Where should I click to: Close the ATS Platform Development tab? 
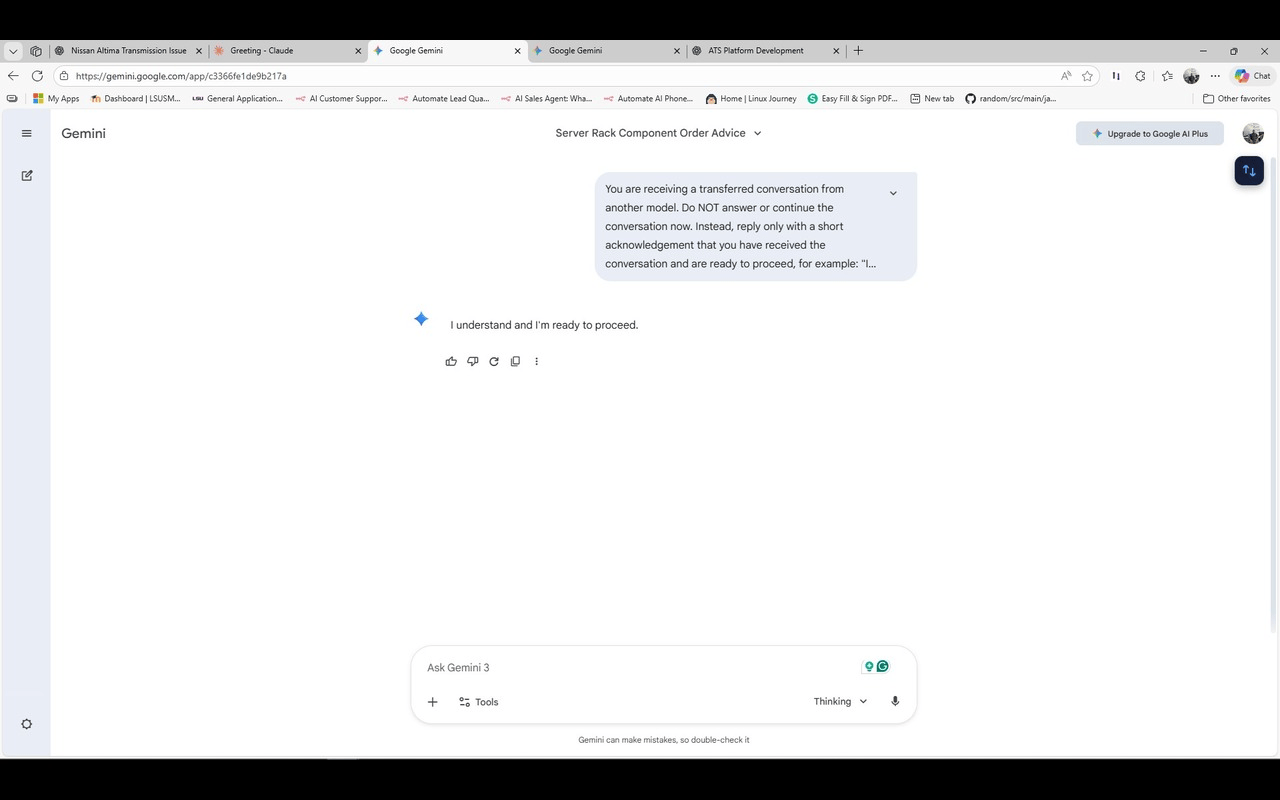[x=836, y=51]
